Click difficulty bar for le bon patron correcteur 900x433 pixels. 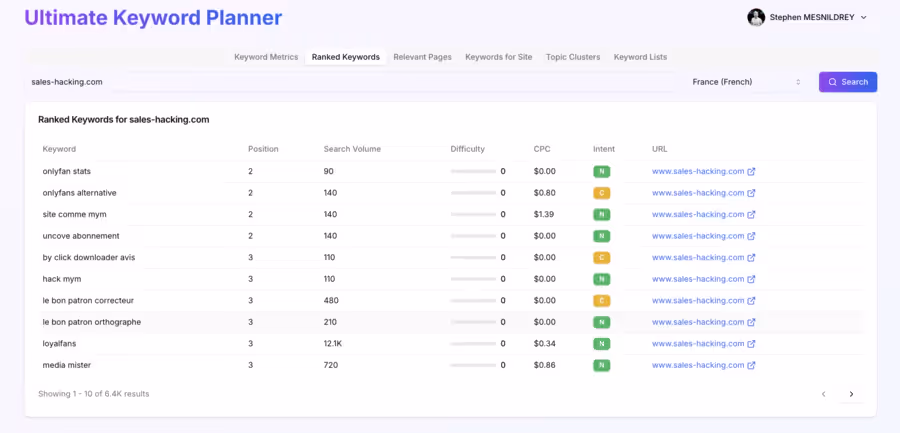[x=474, y=300]
